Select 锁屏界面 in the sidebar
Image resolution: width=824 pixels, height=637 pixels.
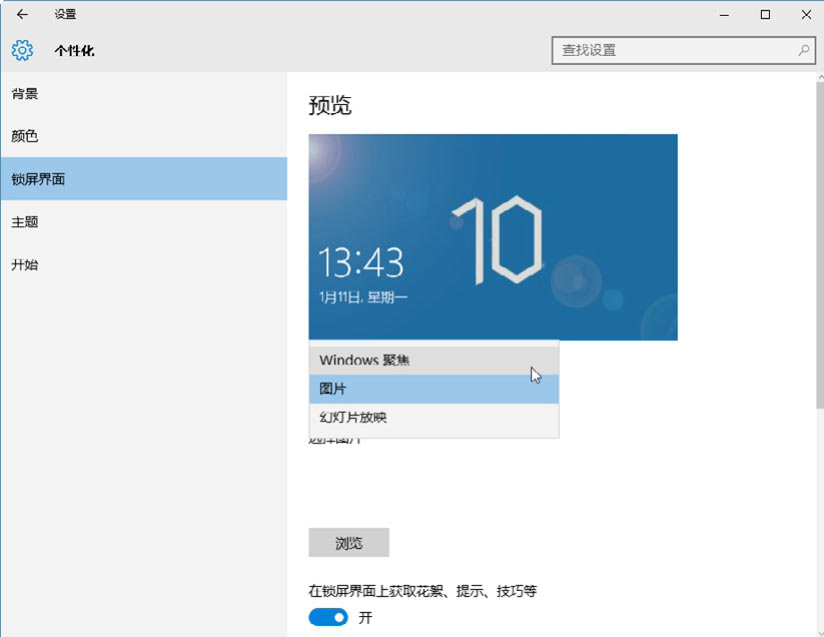pos(39,179)
